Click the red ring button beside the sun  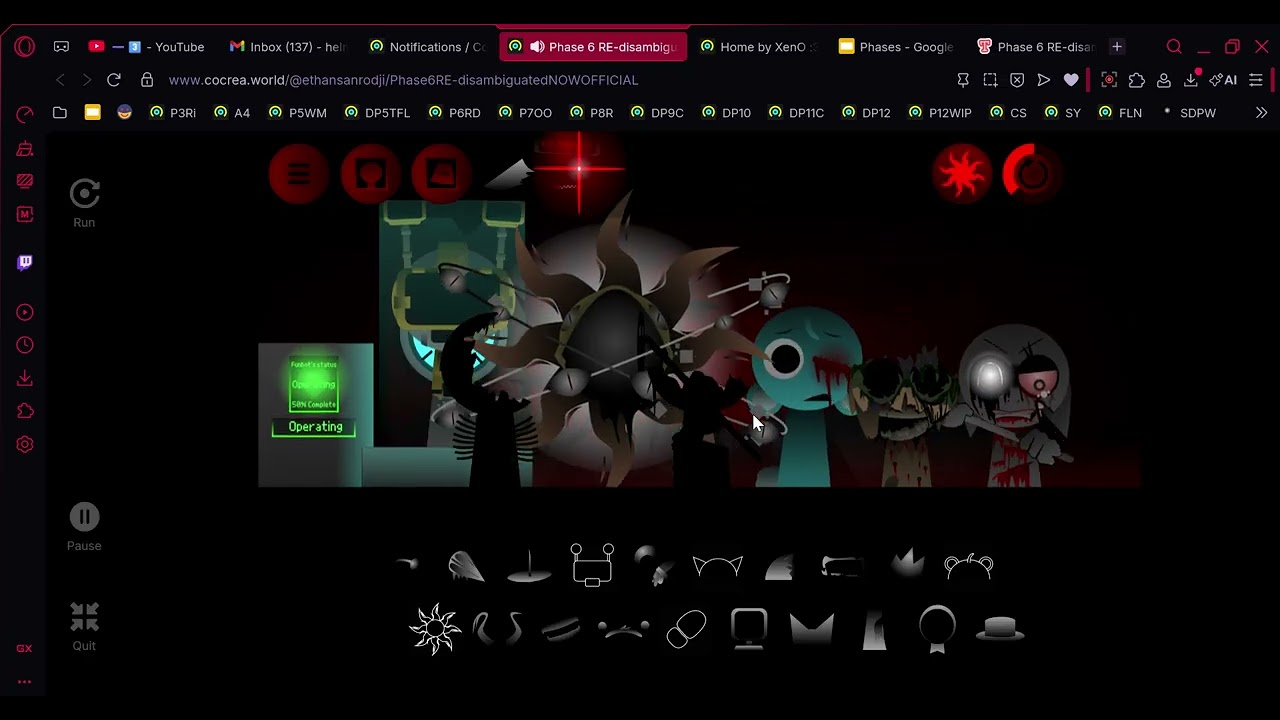[x=1032, y=174]
